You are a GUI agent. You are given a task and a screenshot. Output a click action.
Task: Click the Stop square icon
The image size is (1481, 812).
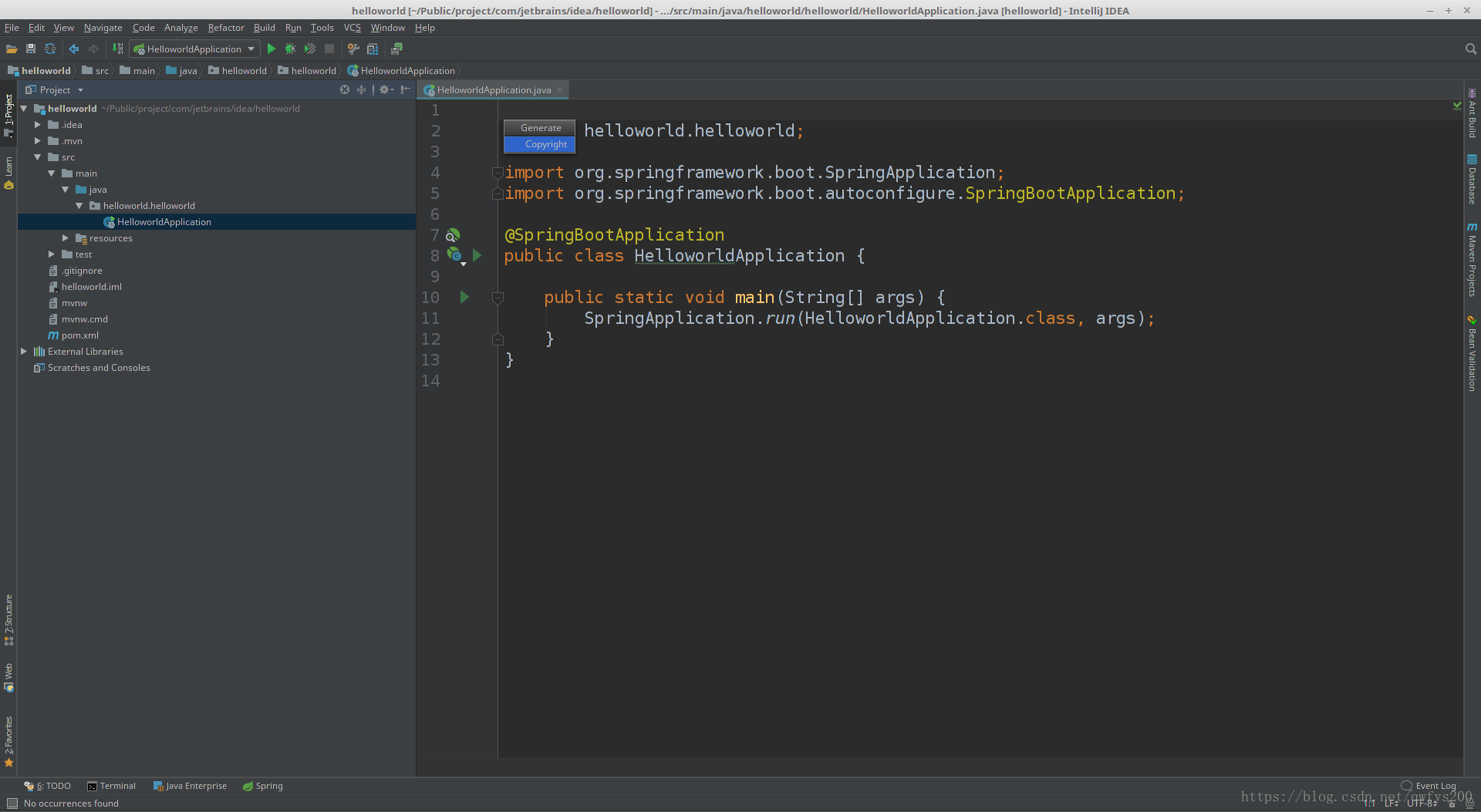click(x=329, y=49)
